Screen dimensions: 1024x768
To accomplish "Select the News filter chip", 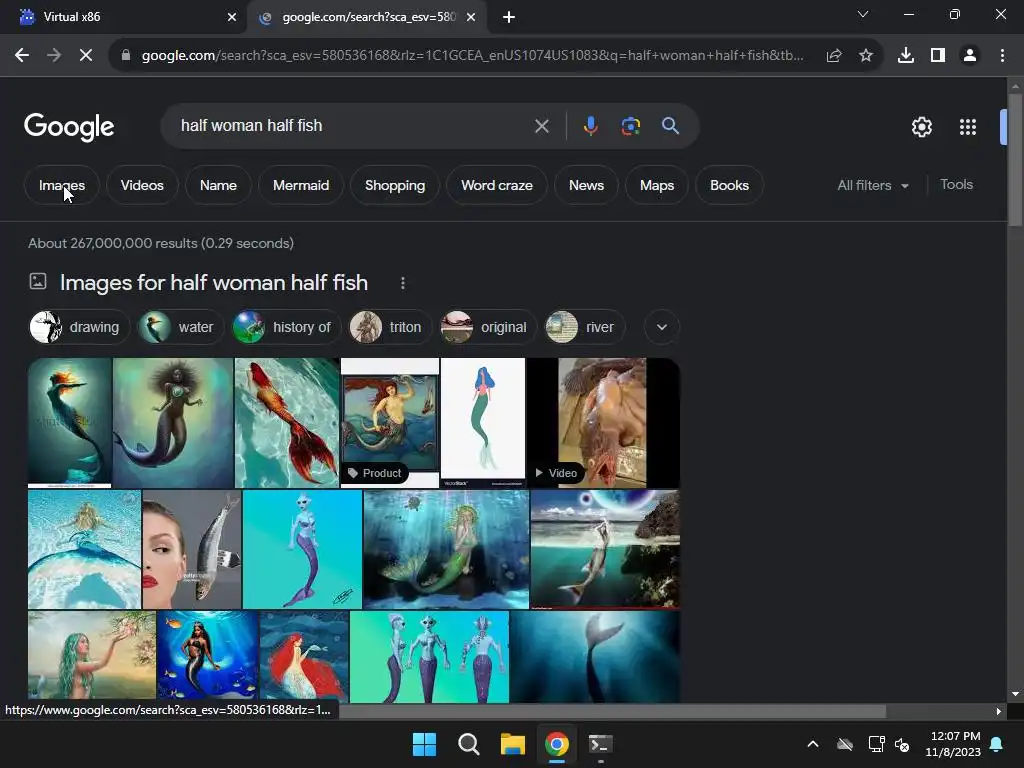I will point(586,185).
